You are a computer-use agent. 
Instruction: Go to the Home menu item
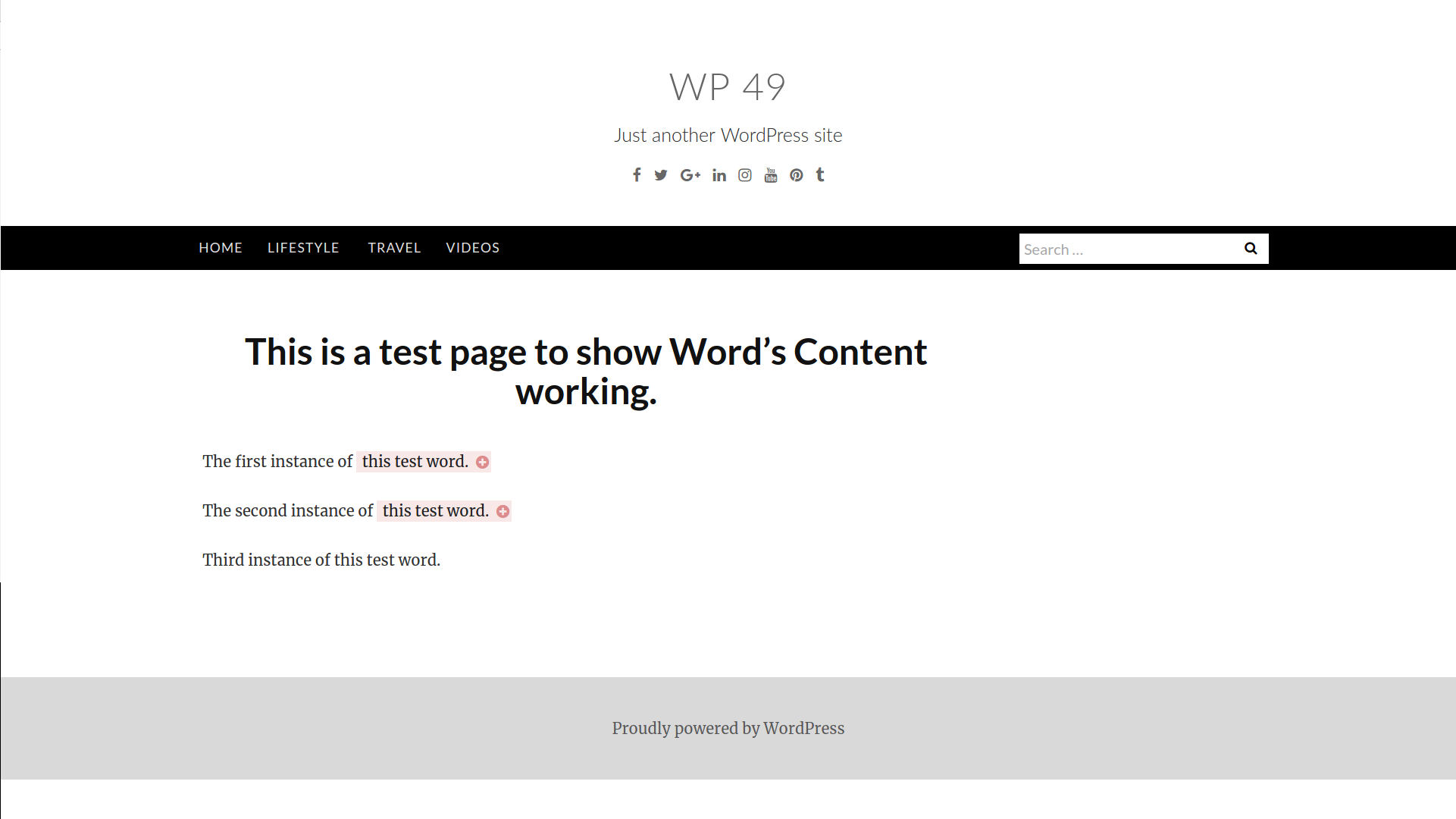[x=221, y=248]
